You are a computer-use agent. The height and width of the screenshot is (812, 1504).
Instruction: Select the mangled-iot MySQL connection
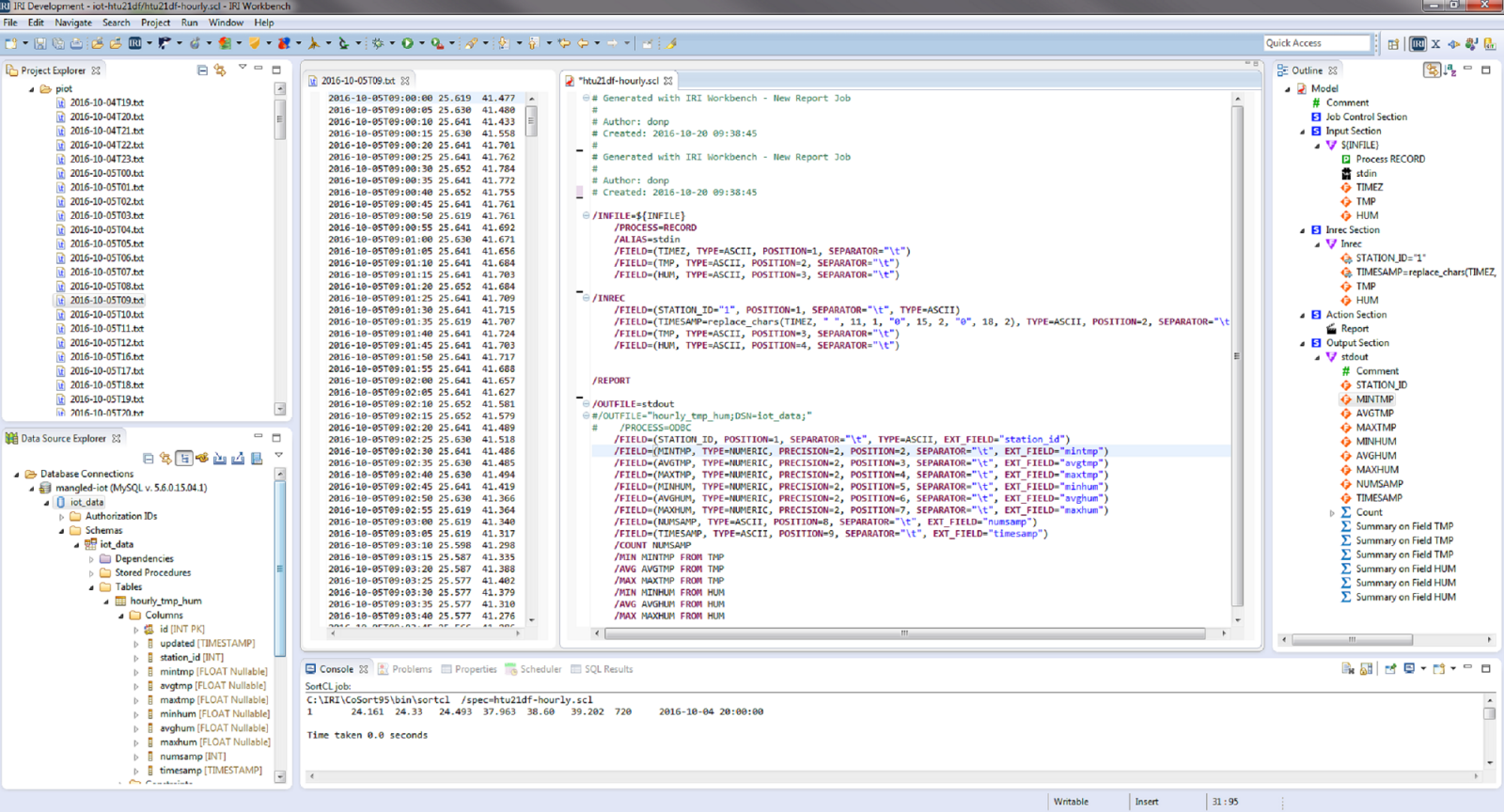coord(131,488)
